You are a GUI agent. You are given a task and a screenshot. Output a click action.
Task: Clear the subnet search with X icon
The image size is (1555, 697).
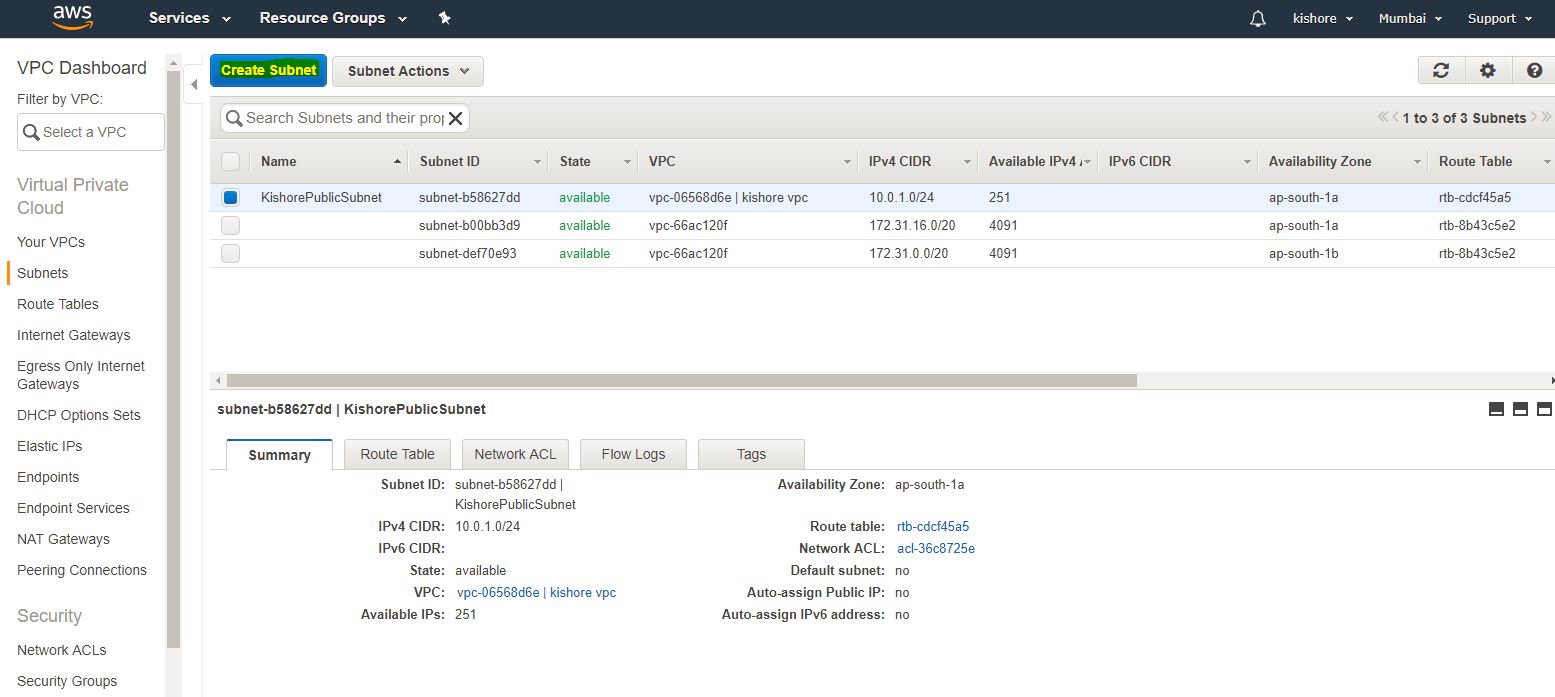455,118
